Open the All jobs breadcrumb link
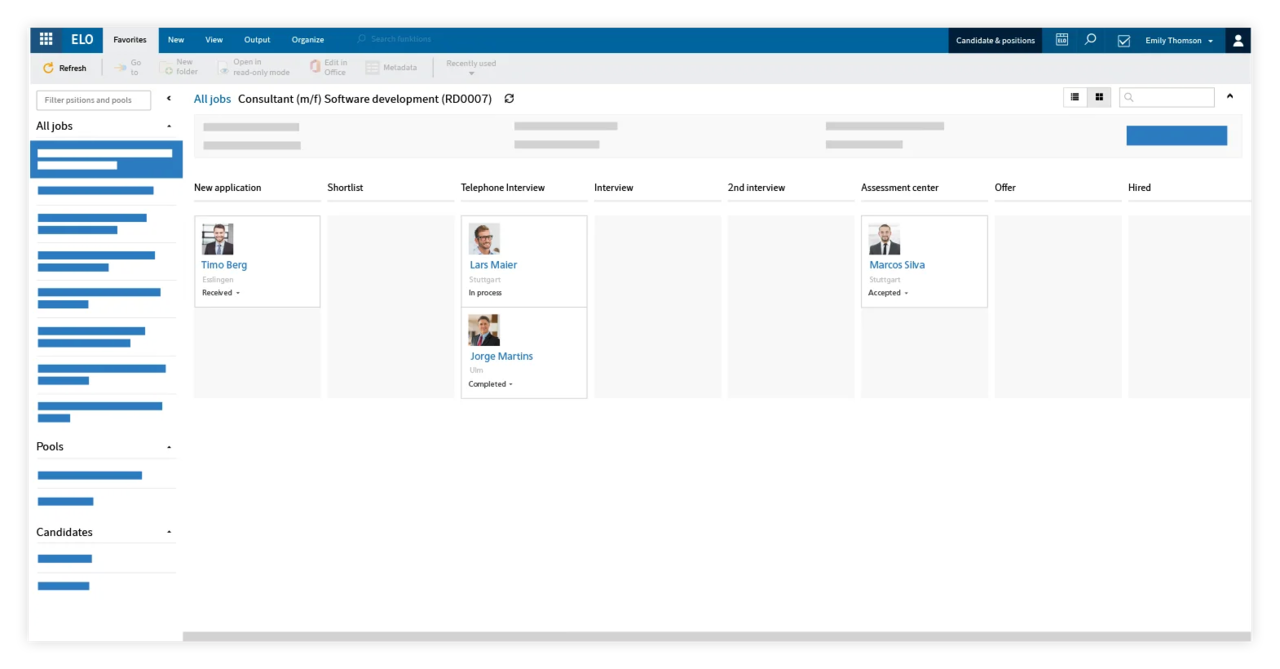 click(212, 98)
